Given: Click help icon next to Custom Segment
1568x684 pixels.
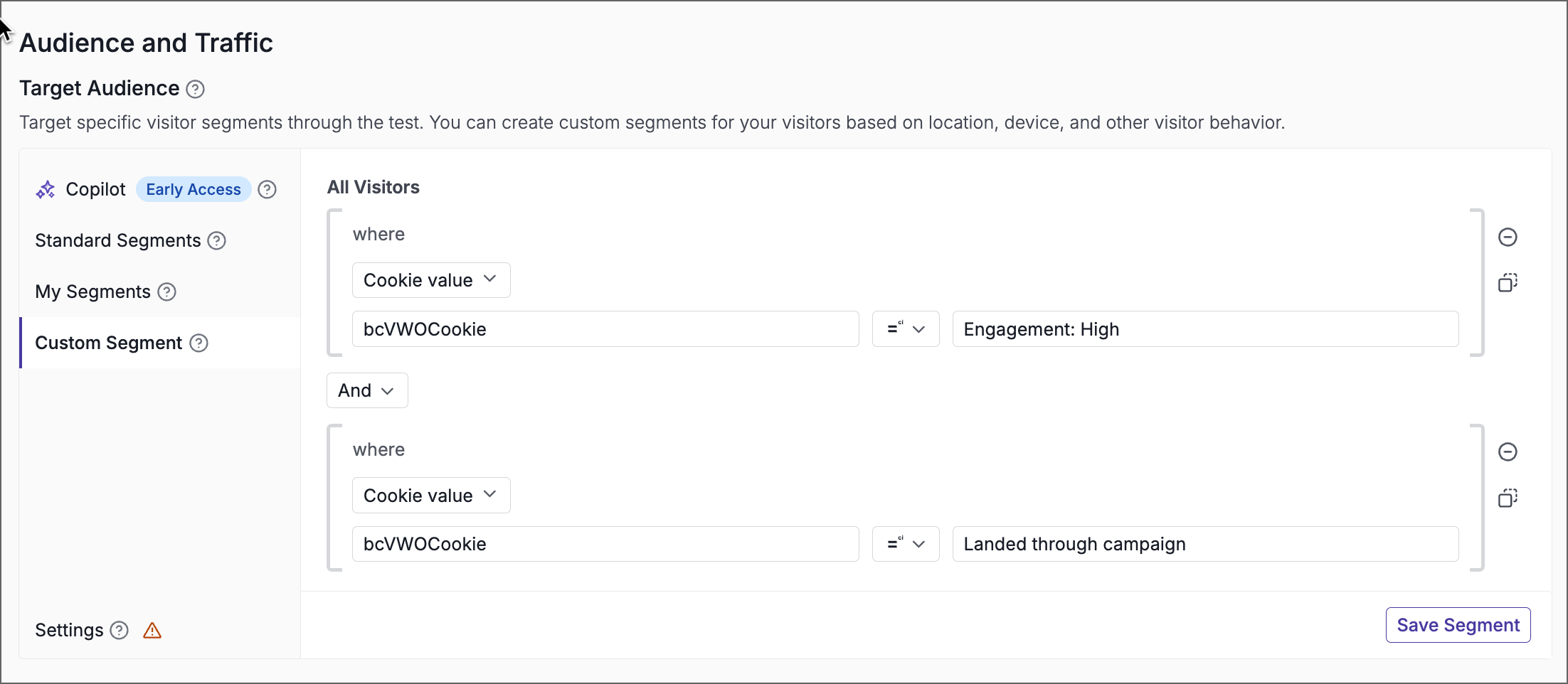Looking at the screenshot, I should coord(199,343).
